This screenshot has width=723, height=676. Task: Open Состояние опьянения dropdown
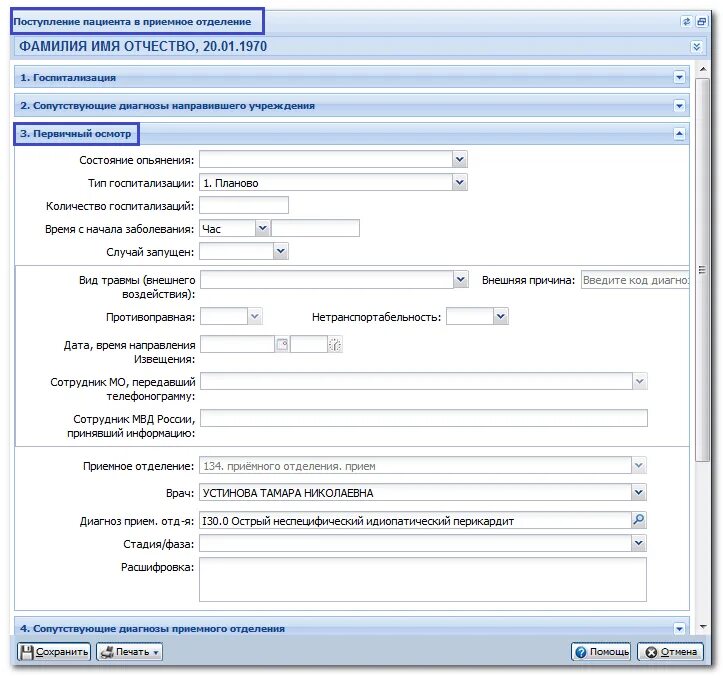459,160
